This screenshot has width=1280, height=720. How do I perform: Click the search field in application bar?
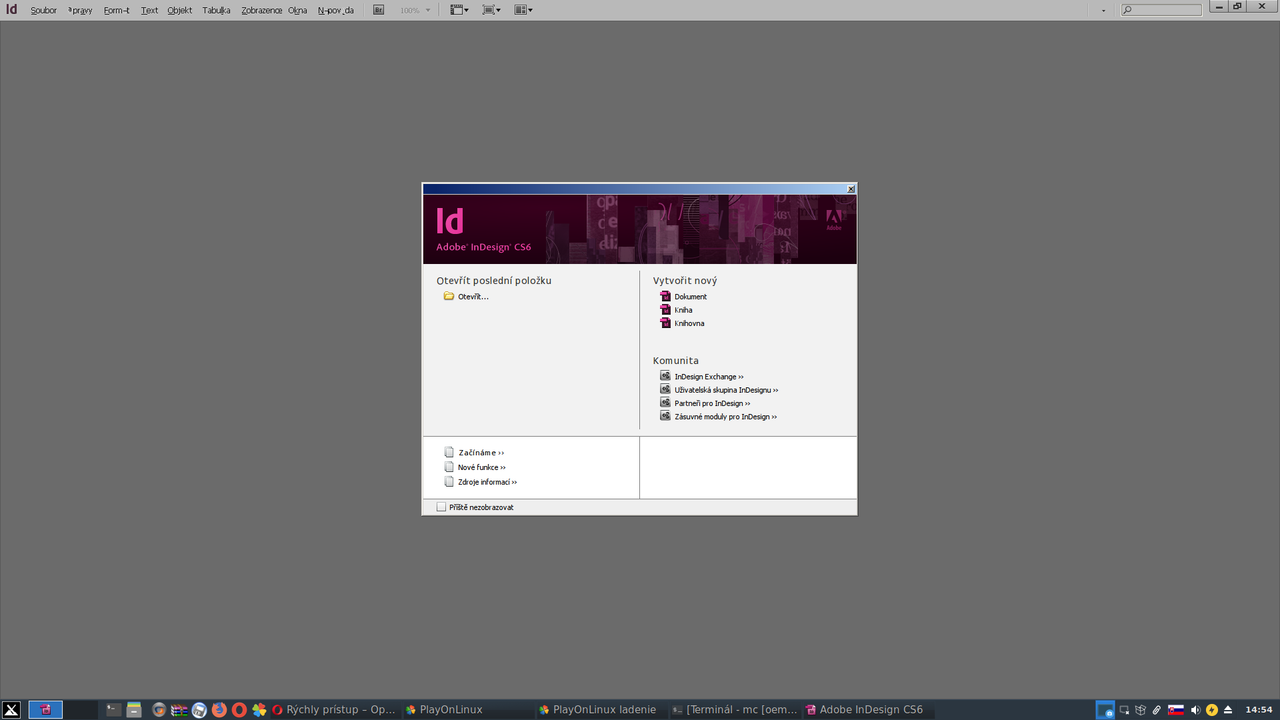tap(1160, 10)
